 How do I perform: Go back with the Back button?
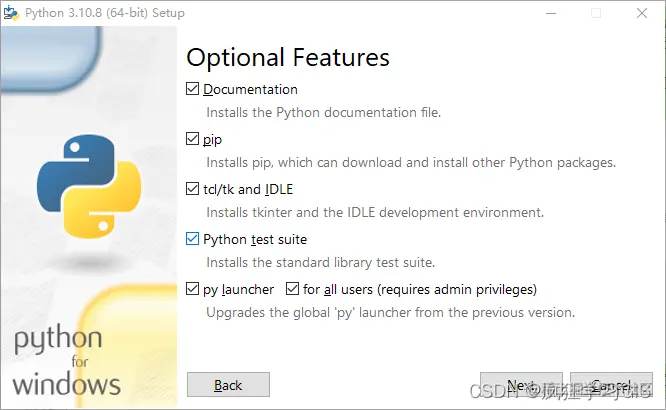228,385
